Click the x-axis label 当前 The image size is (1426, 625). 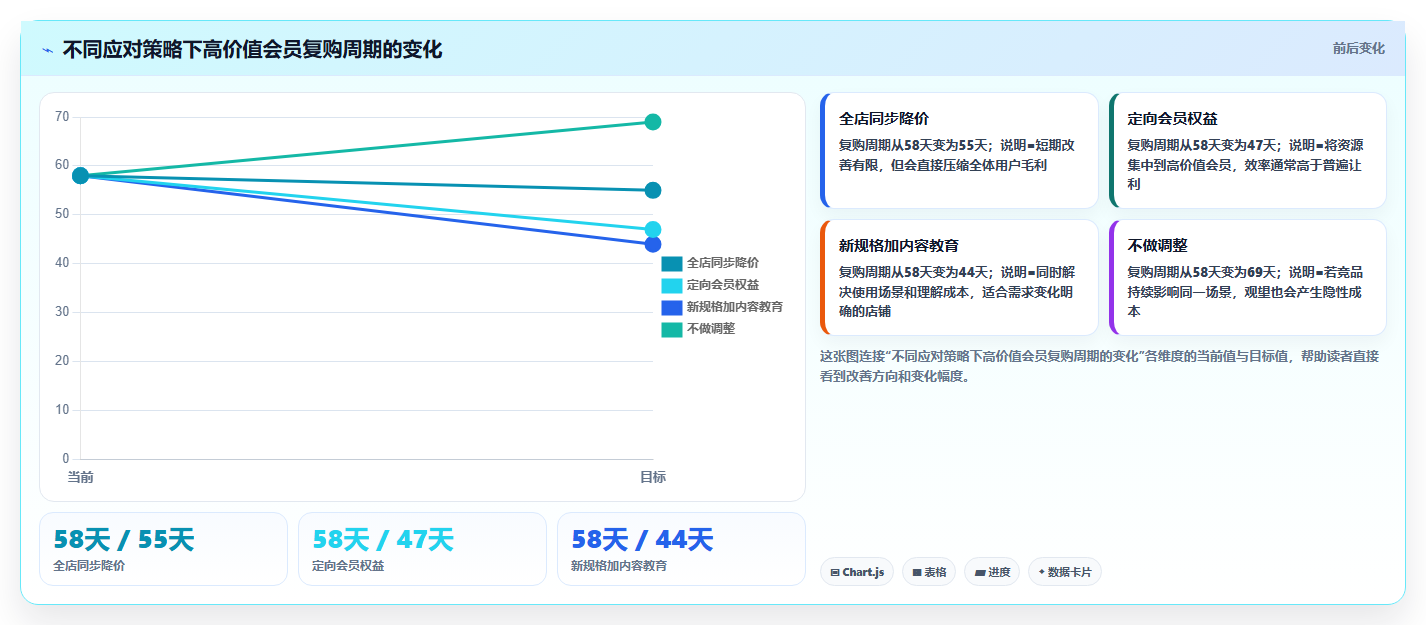pos(81,478)
